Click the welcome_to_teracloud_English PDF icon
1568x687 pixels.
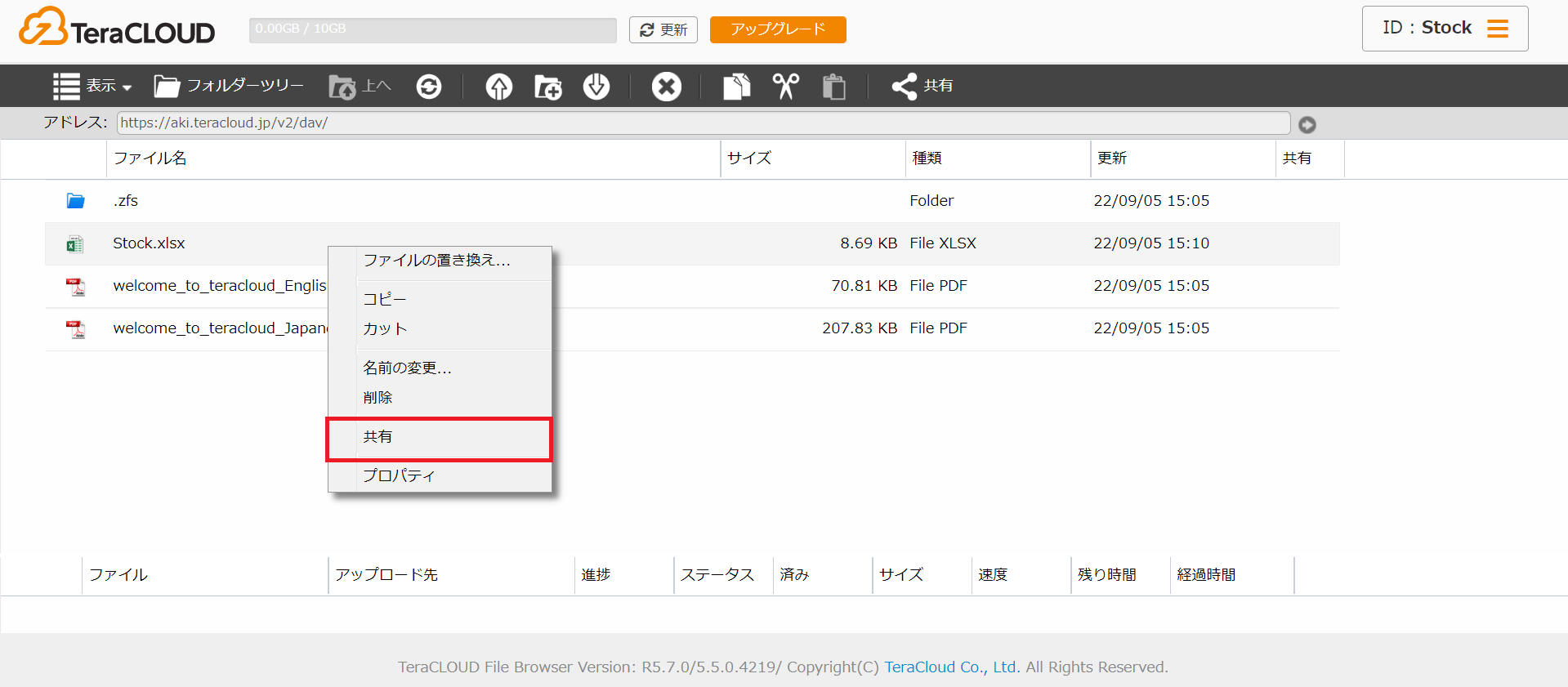pos(76,286)
